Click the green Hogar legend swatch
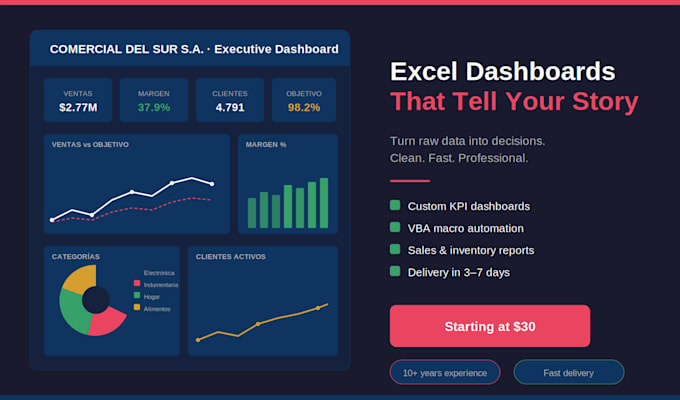 (x=137, y=295)
